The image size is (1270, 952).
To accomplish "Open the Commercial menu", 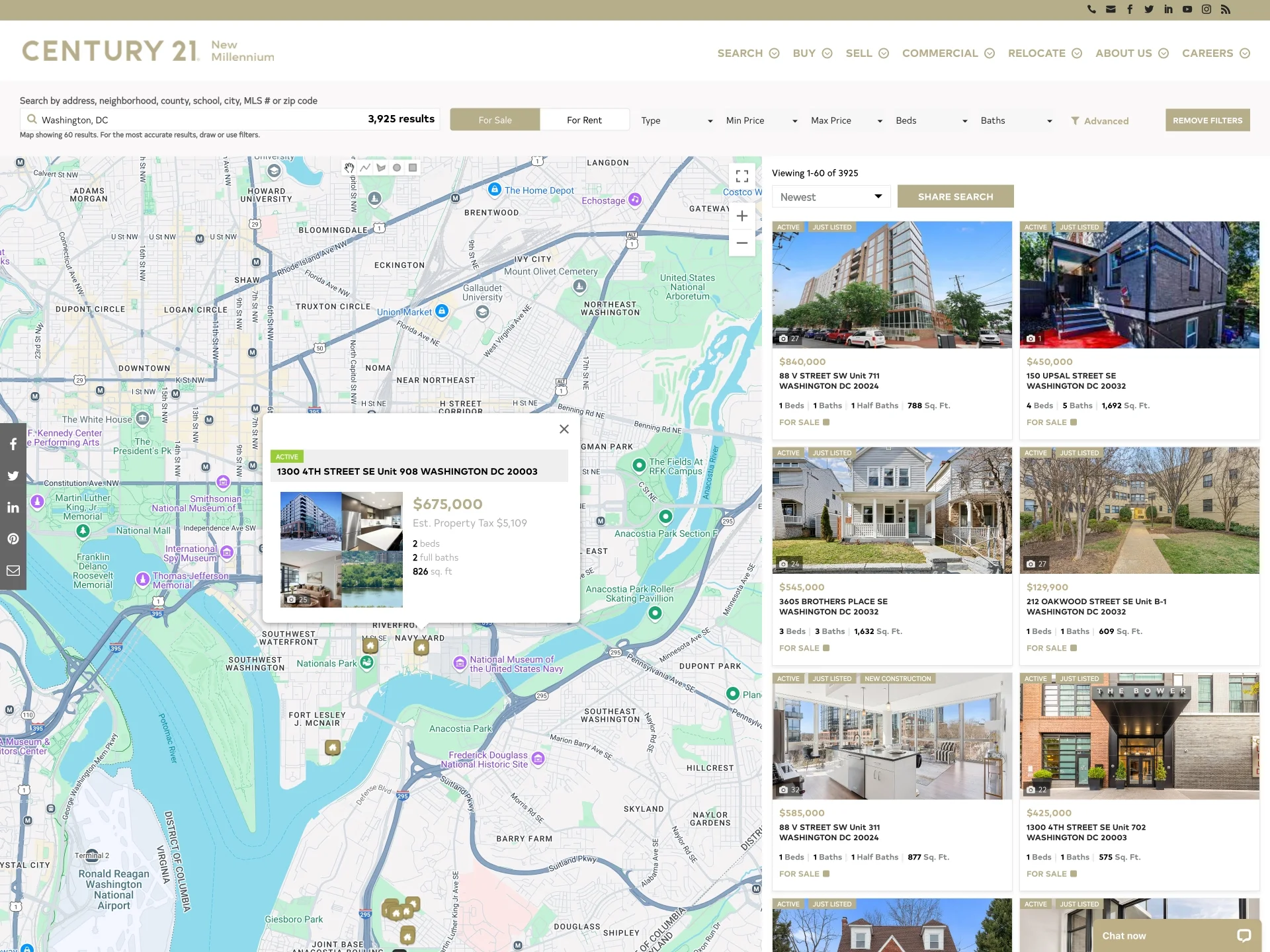I will [x=949, y=53].
